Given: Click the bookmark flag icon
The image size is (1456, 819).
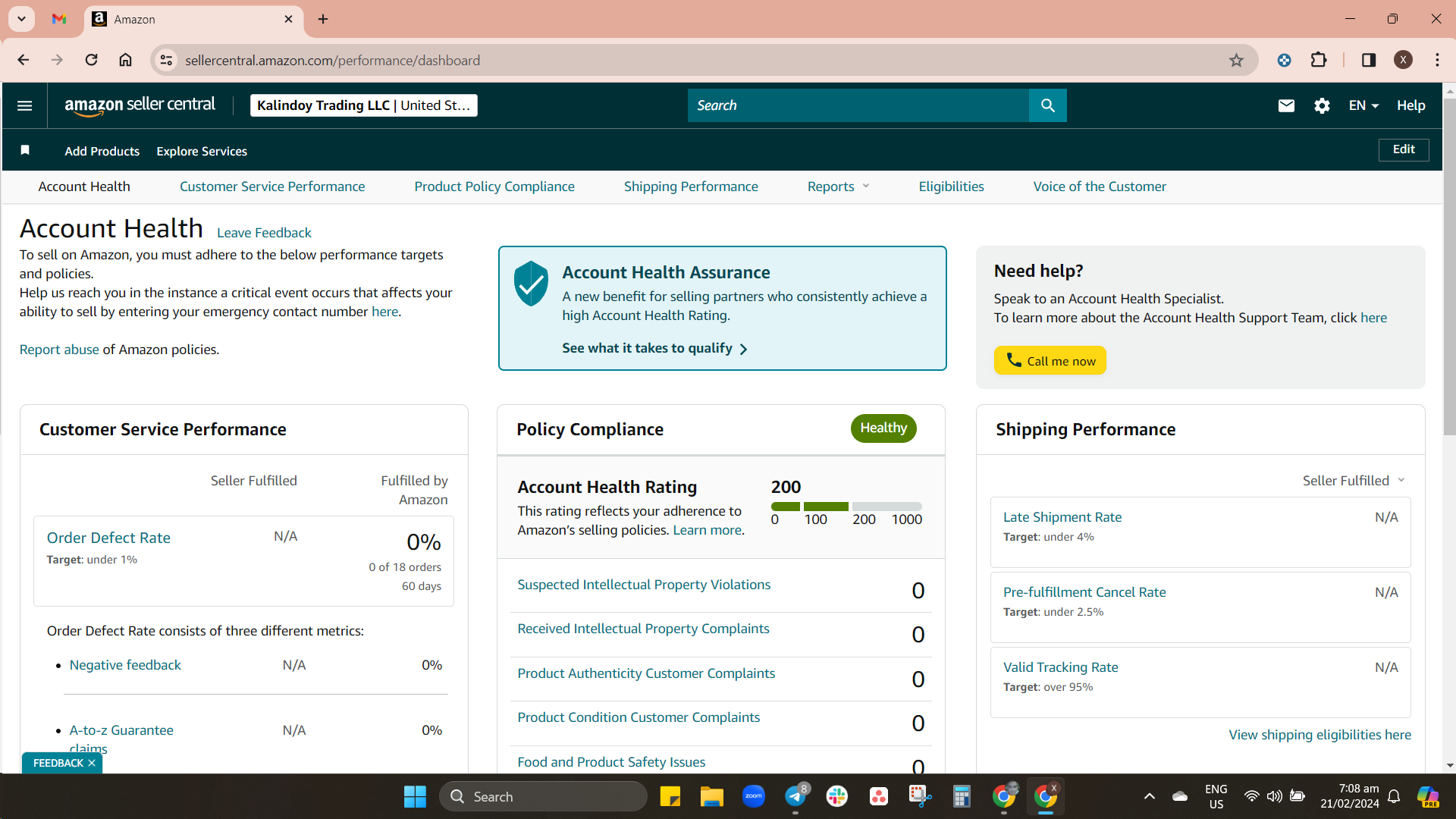Looking at the screenshot, I should point(25,150).
